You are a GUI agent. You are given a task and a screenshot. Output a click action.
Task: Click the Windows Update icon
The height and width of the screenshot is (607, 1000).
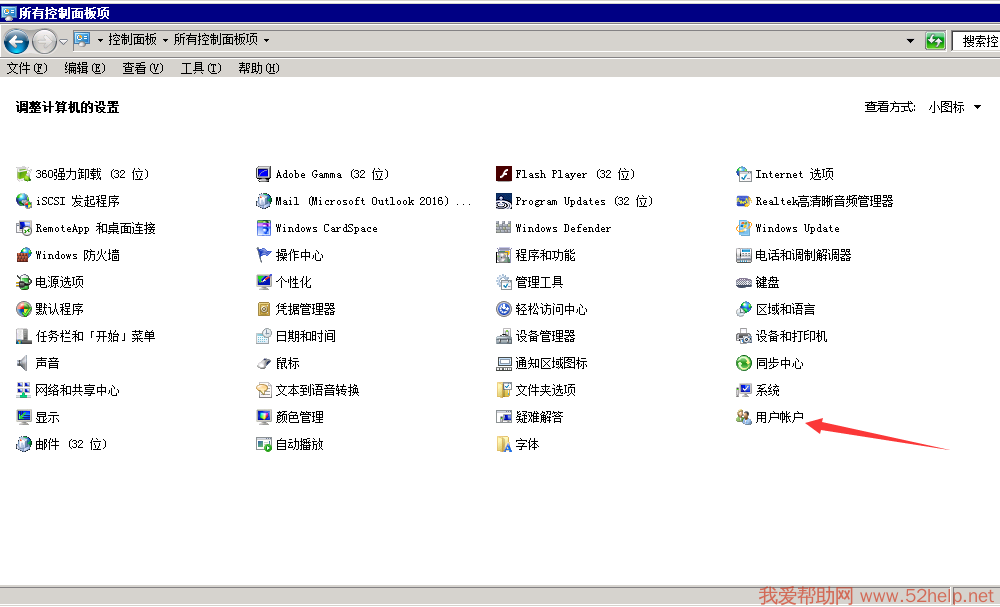744,228
